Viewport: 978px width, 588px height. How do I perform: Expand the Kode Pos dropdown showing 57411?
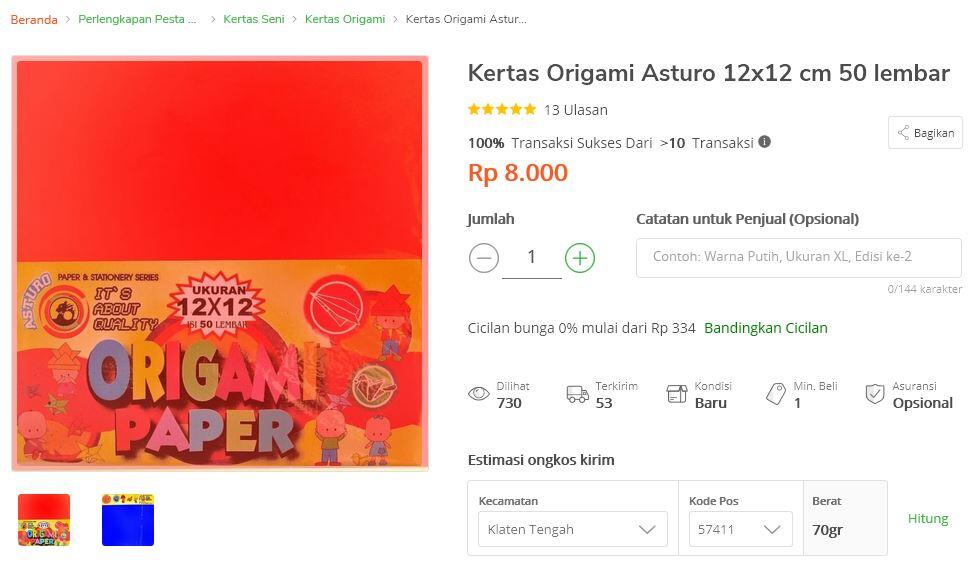click(739, 529)
